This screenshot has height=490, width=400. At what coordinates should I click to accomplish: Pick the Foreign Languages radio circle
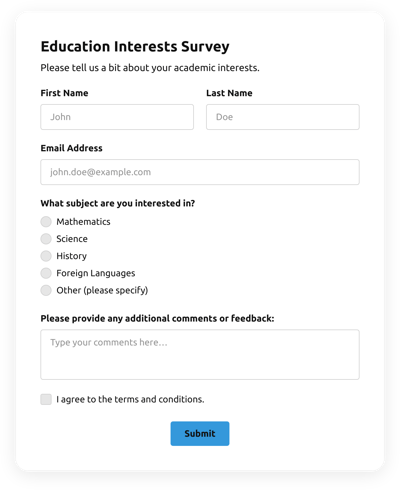[x=46, y=273]
